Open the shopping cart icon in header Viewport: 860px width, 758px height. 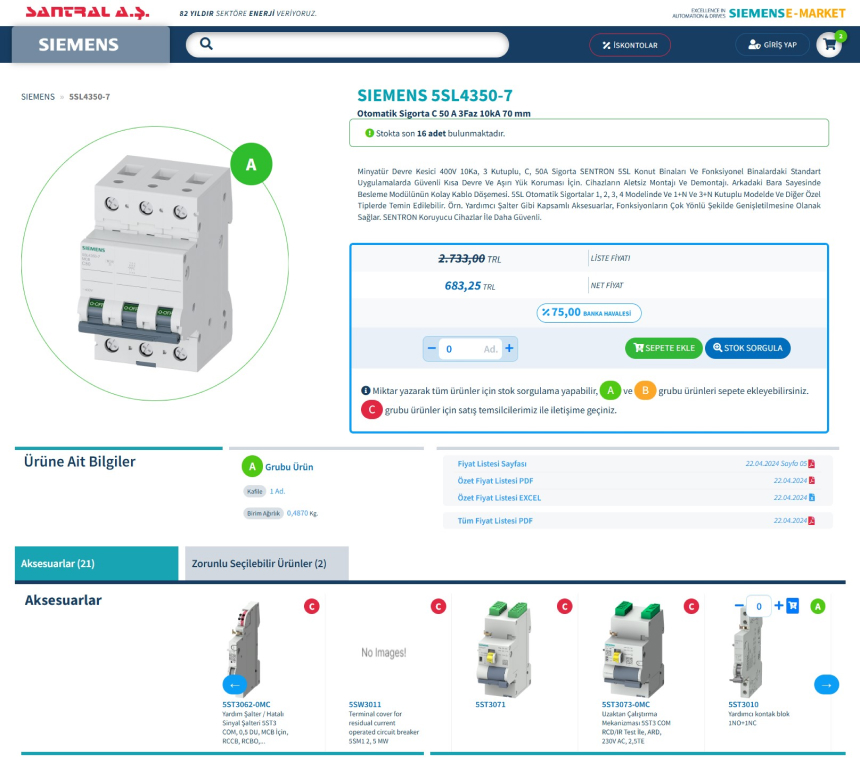(x=828, y=45)
